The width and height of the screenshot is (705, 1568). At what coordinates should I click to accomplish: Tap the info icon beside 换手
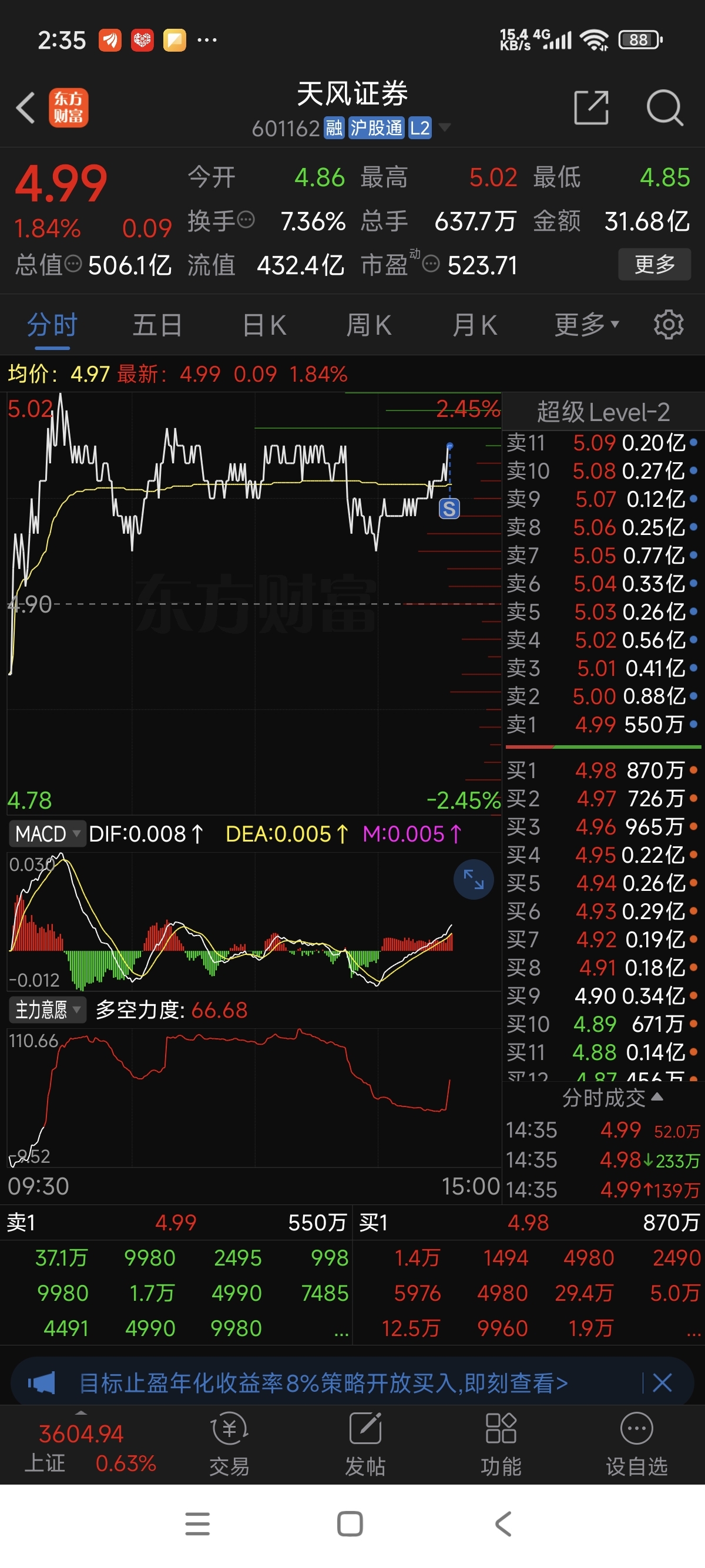pyautogui.click(x=246, y=220)
